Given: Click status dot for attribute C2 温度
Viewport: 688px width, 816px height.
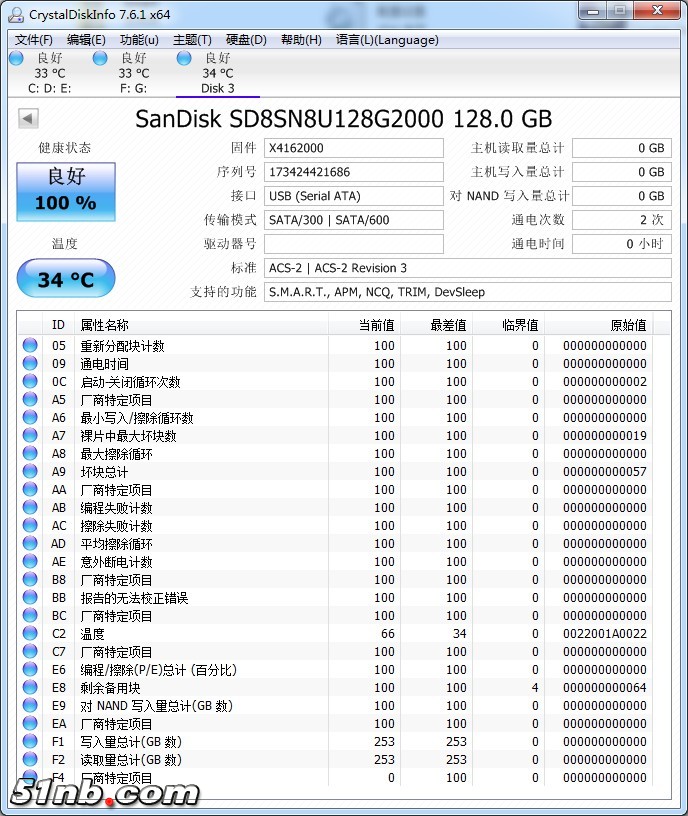Looking at the screenshot, I should 30,633.
